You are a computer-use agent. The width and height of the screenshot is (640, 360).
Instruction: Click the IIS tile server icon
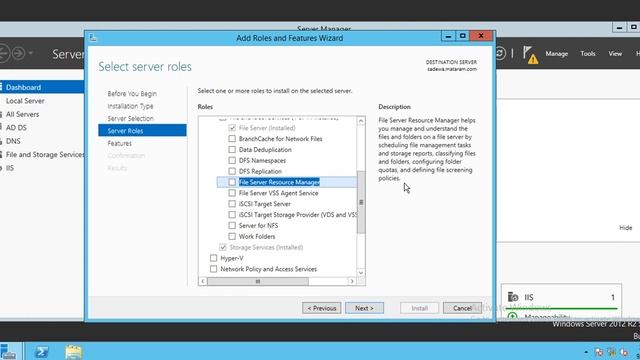click(x=513, y=297)
